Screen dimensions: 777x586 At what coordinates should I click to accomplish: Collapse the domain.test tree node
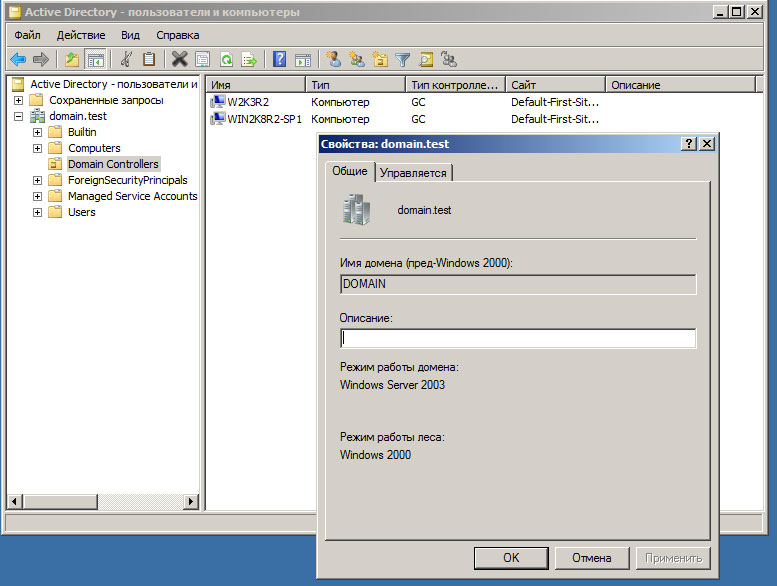click(x=19, y=116)
